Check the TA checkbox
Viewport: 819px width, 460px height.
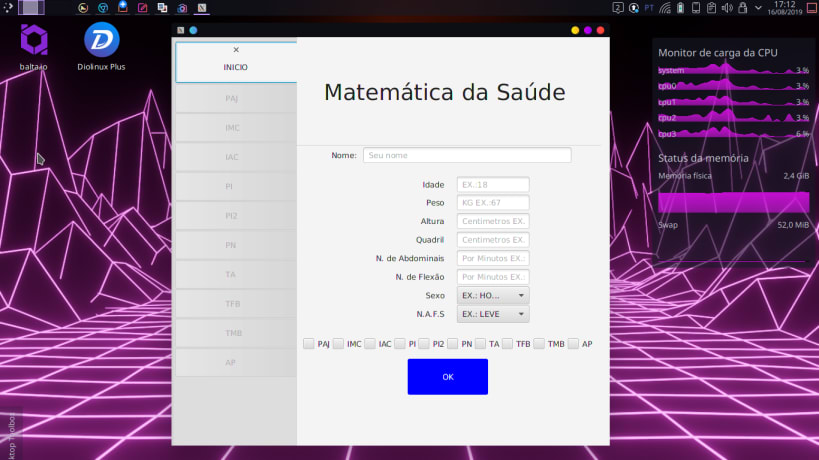pos(481,344)
